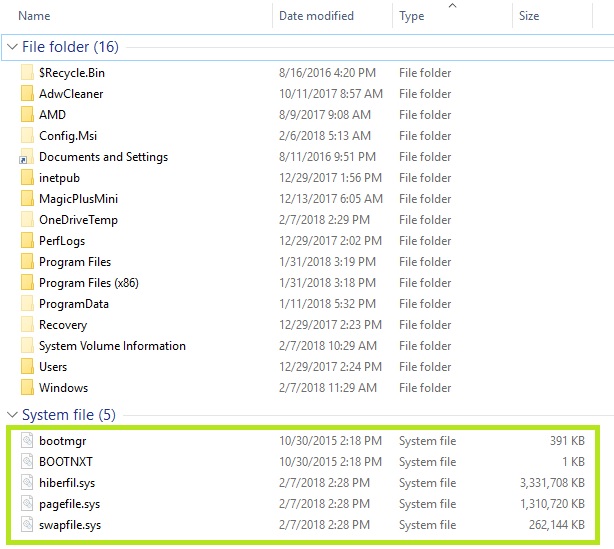Select the System Volume Information folder

[x=112, y=346]
